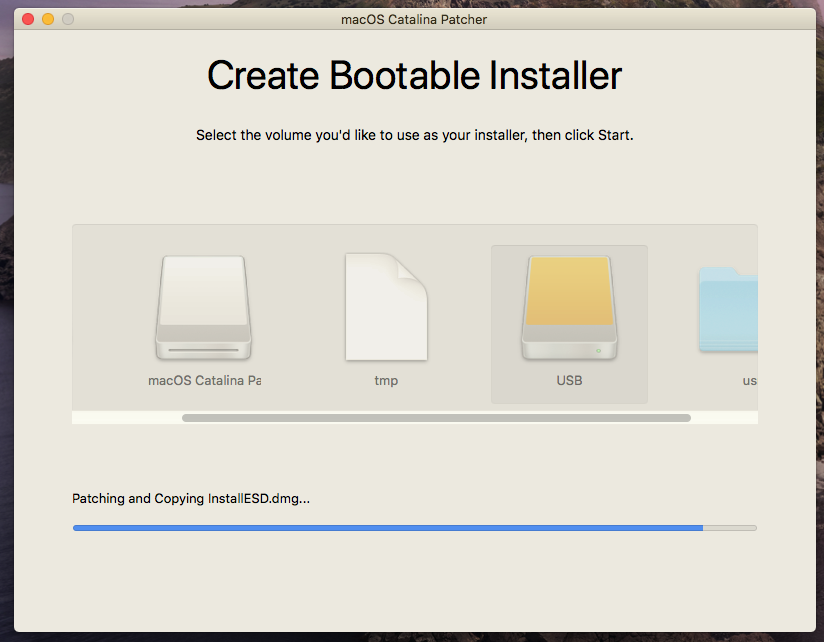The height and width of the screenshot is (642, 824).
Task: Click the 'Select the volume you'd like' instruction text
Action: coord(415,136)
